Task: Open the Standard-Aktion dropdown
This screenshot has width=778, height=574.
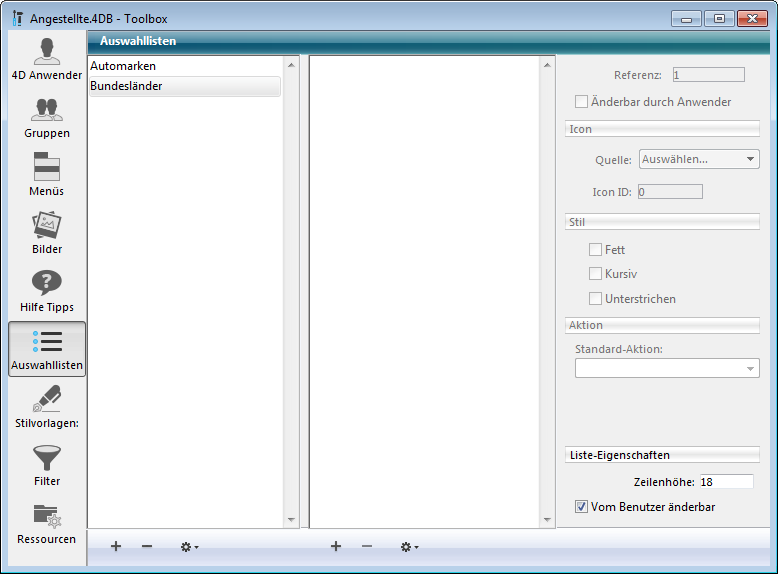Action: point(667,369)
